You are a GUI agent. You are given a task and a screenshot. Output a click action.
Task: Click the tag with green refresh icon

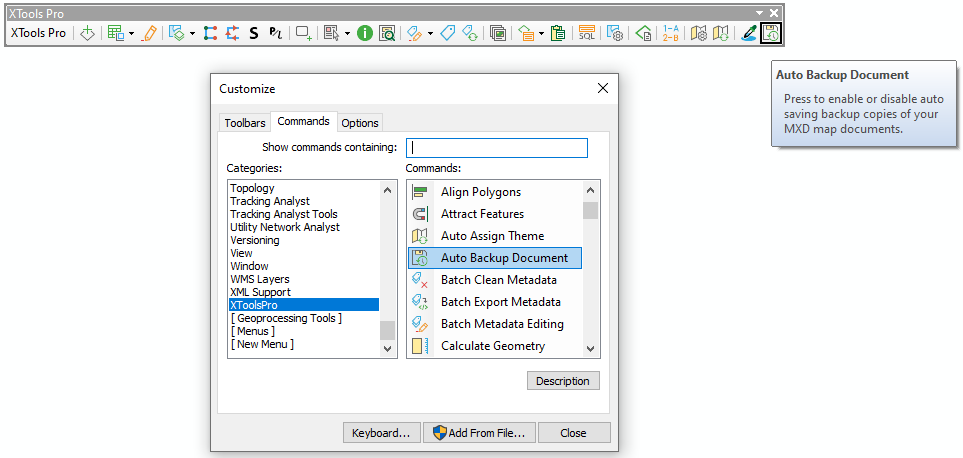point(470,33)
